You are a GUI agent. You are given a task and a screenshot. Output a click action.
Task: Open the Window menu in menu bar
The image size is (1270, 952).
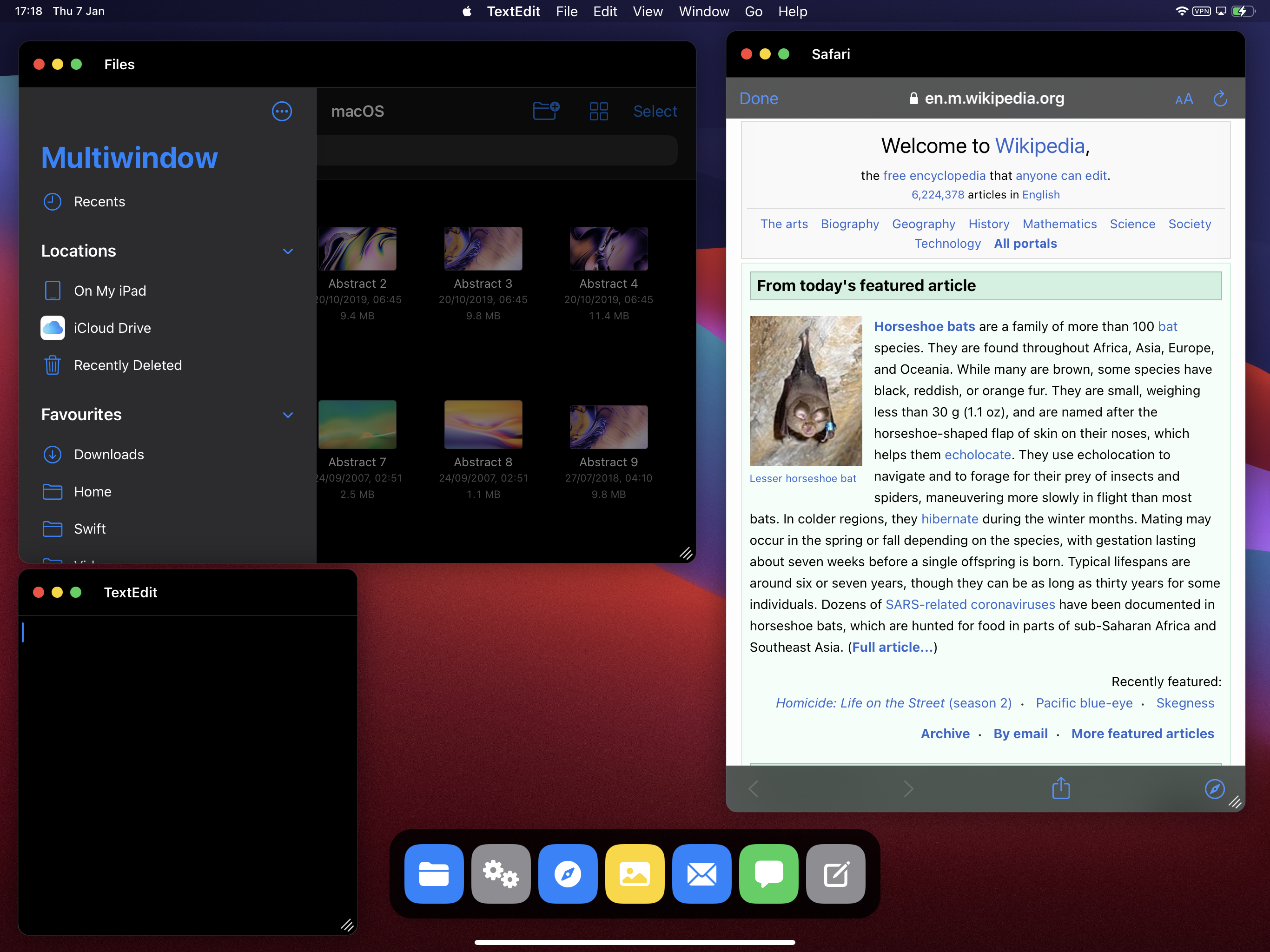coord(703,12)
